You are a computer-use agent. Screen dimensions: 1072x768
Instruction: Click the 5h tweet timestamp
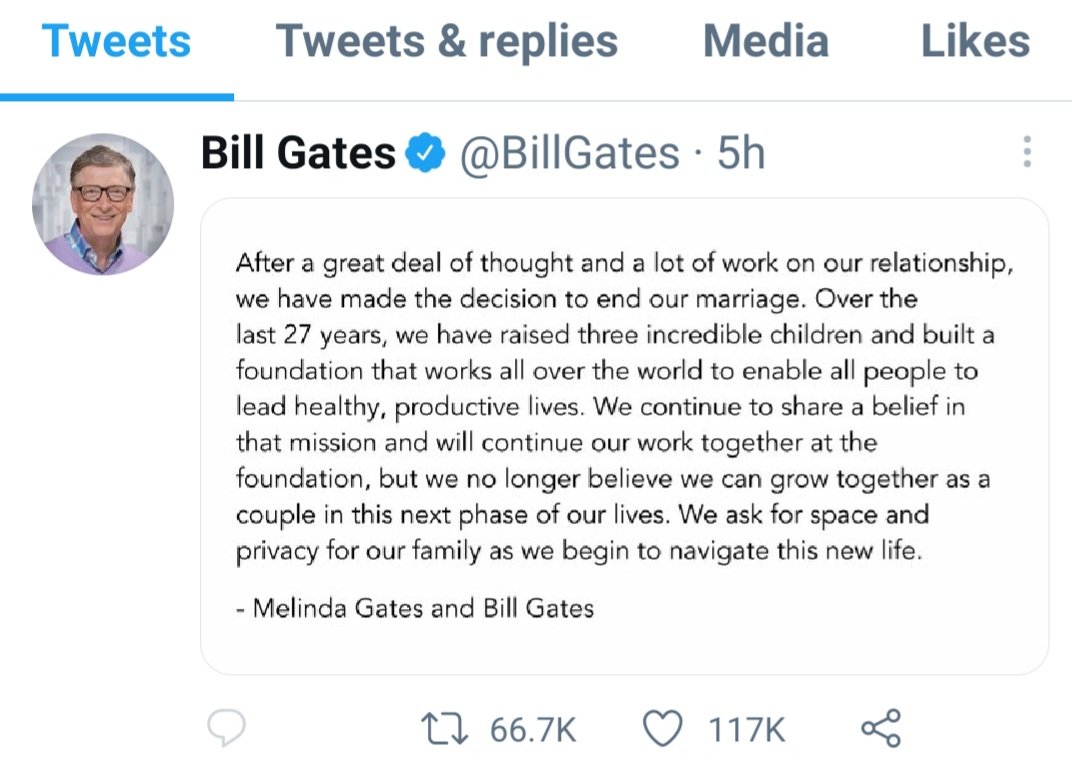pos(741,152)
